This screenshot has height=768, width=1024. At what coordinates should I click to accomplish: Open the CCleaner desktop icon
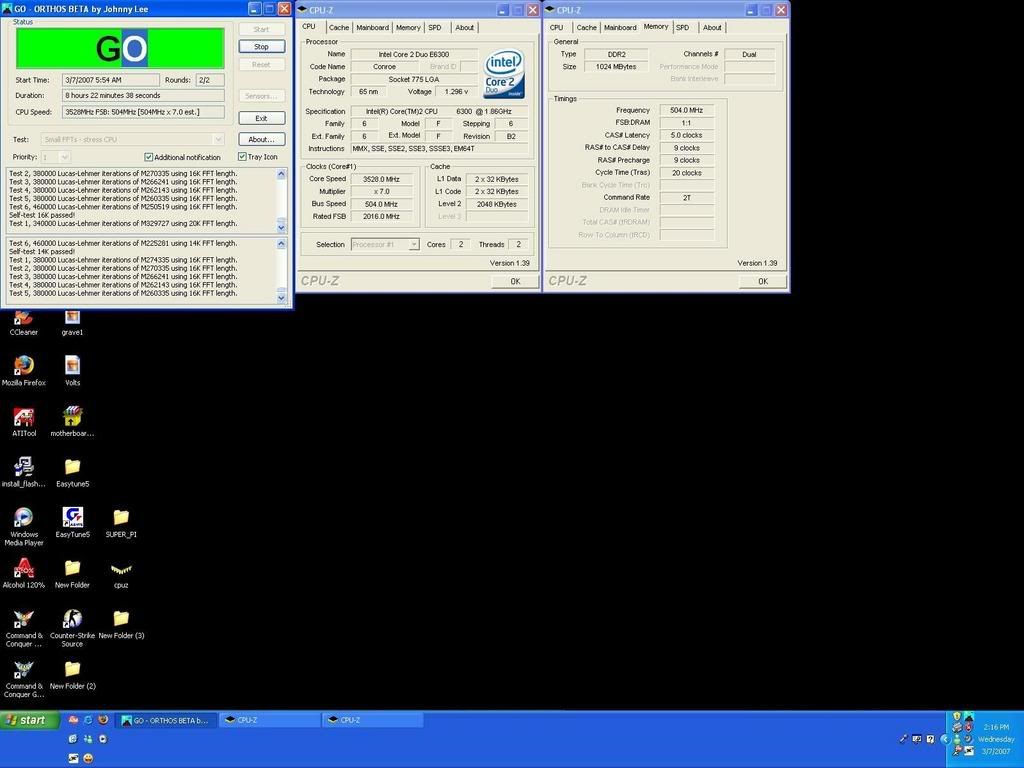23,319
